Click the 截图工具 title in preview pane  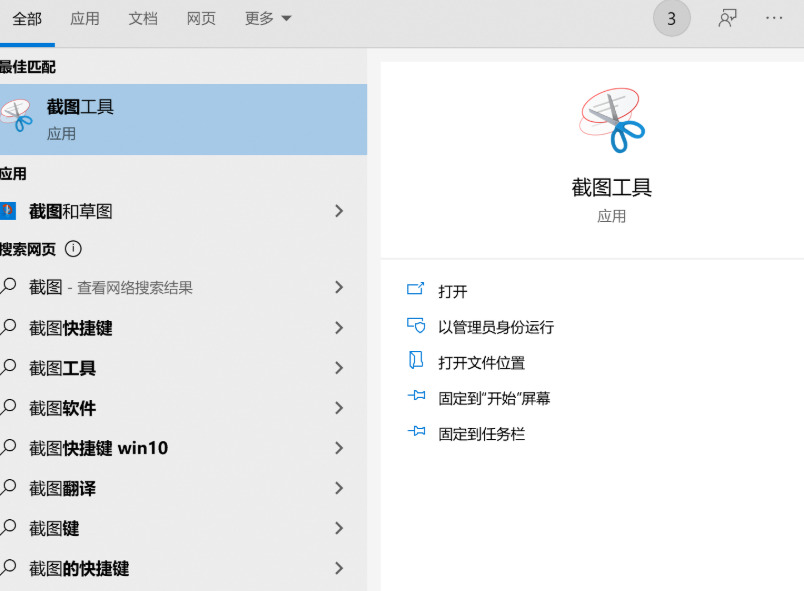(611, 188)
